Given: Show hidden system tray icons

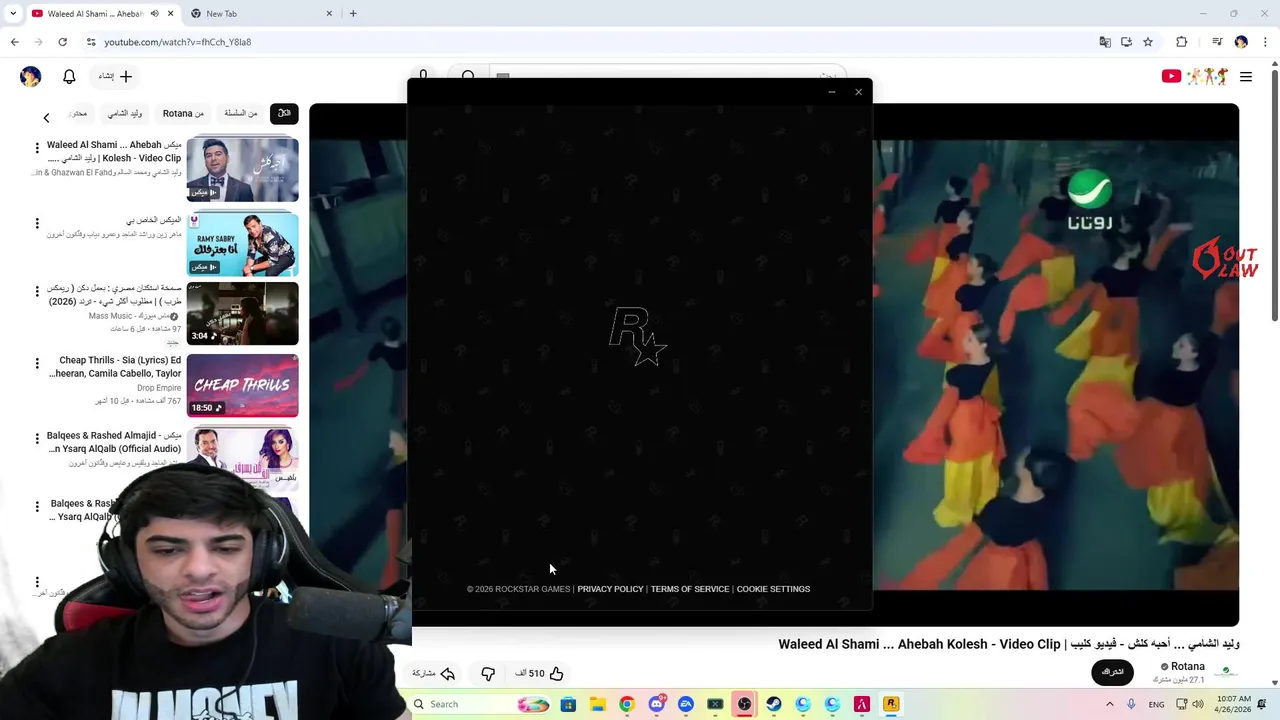Looking at the screenshot, I should pos(1109,704).
